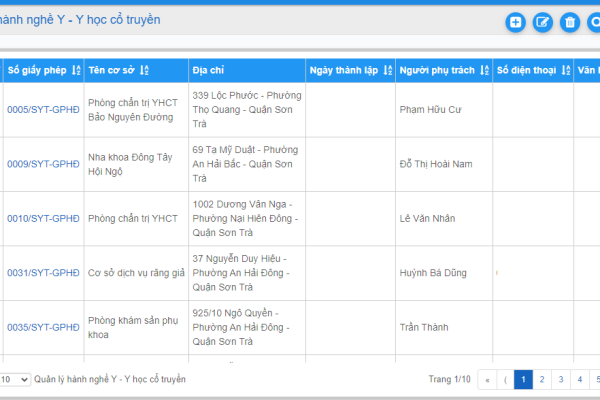This screenshot has width=600, height=400.
Task: Jump to first page with « button
Action: tap(487, 379)
